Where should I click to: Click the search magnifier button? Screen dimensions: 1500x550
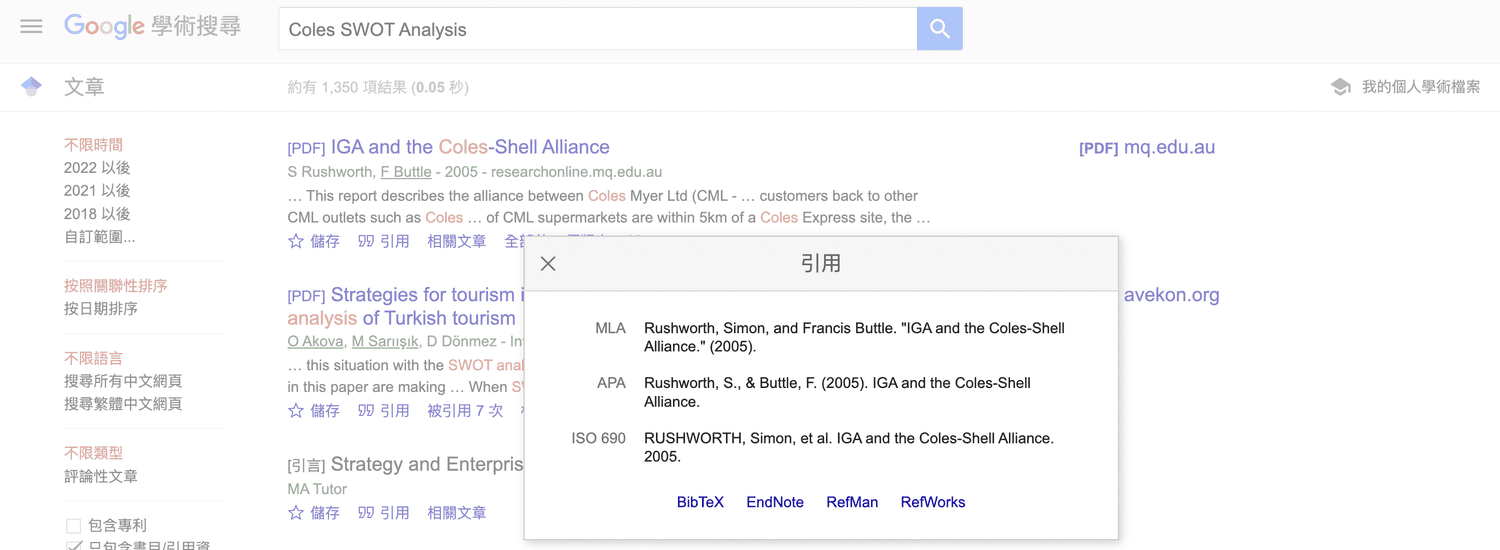(939, 29)
